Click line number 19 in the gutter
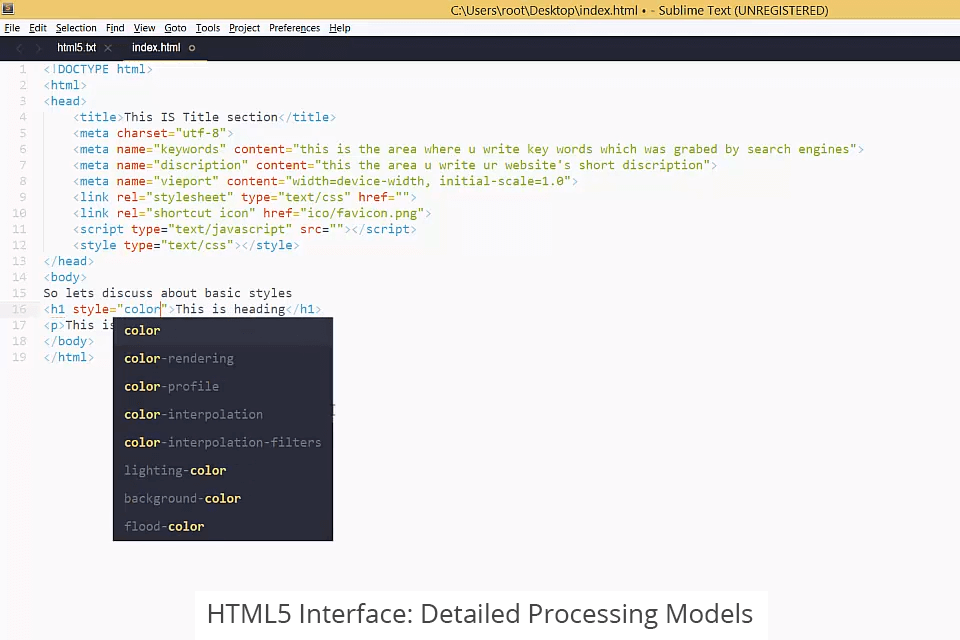 click(20, 357)
